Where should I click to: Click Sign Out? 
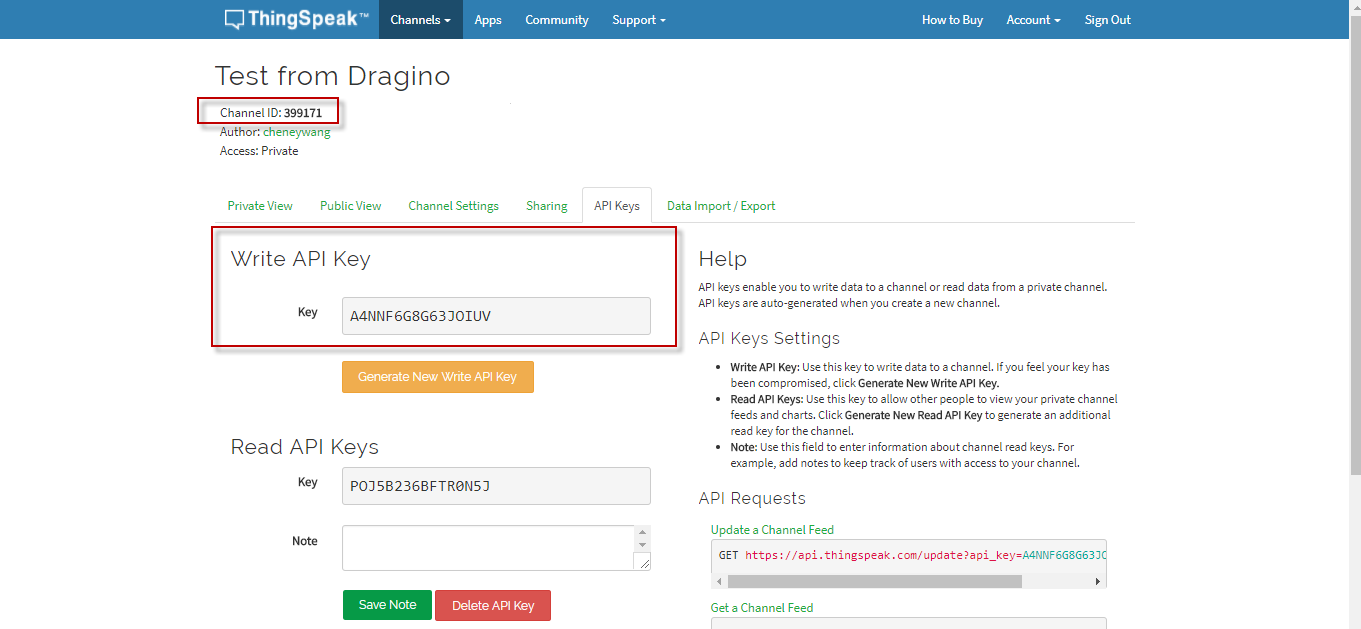1108,20
